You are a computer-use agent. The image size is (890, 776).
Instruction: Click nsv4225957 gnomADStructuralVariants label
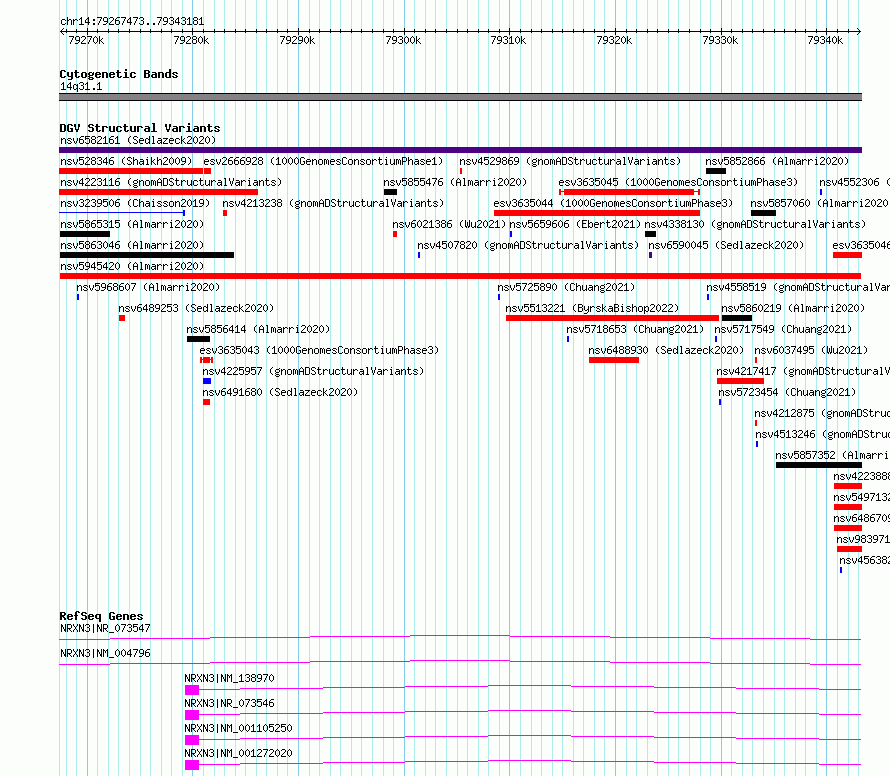(x=313, y=371)
